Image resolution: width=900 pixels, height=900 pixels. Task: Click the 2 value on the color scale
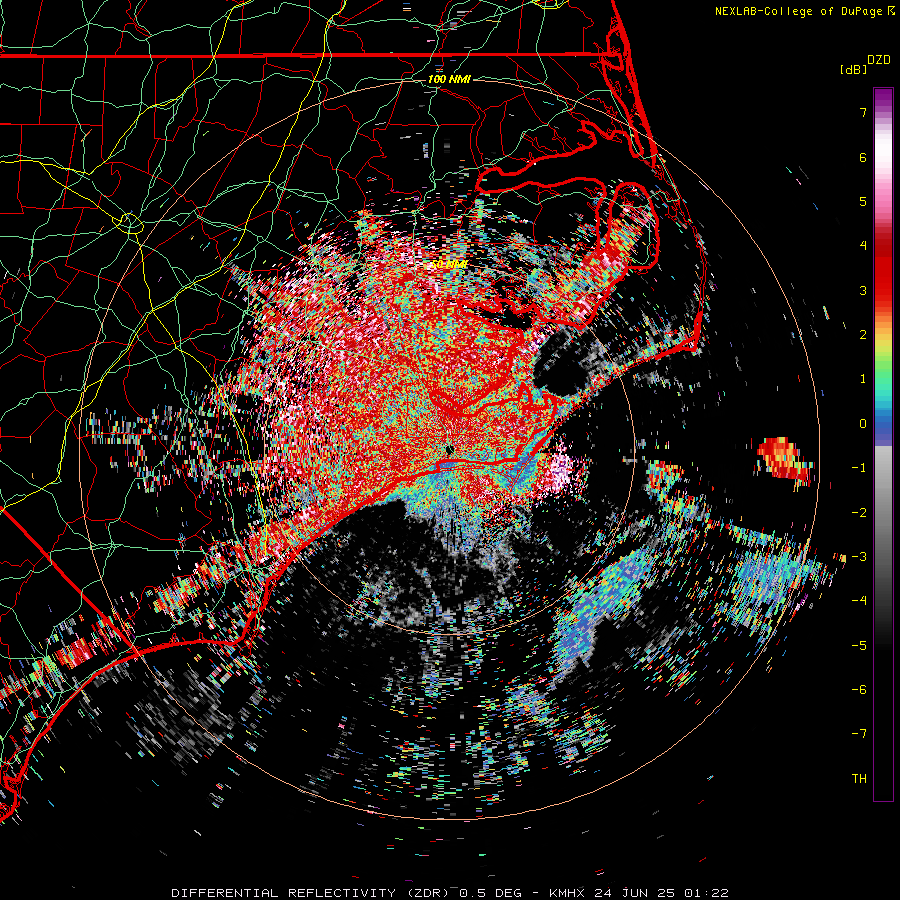click(863, 335)
